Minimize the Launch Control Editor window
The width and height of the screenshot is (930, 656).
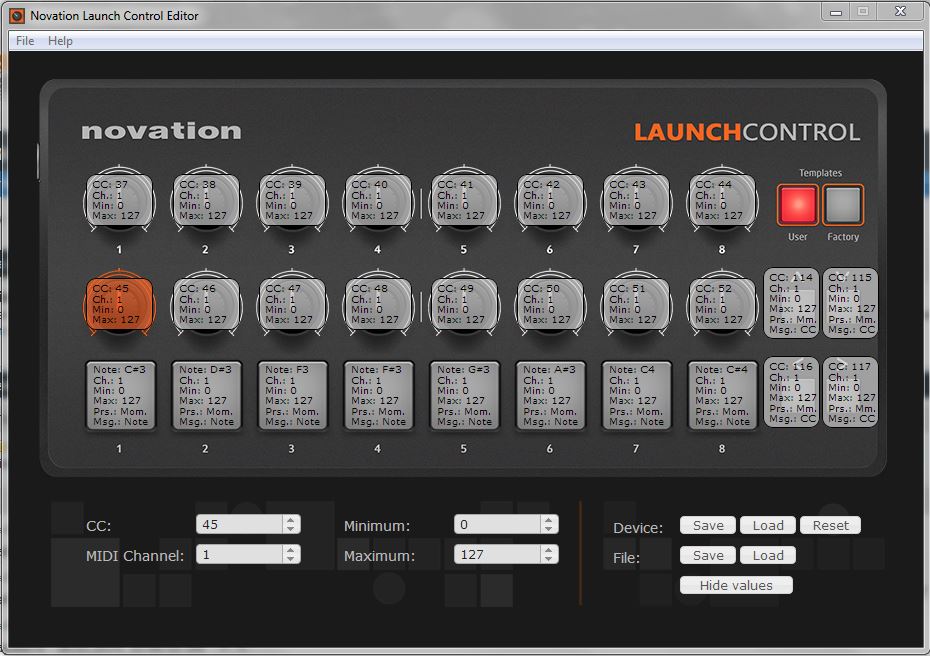[x=836, y=12]
